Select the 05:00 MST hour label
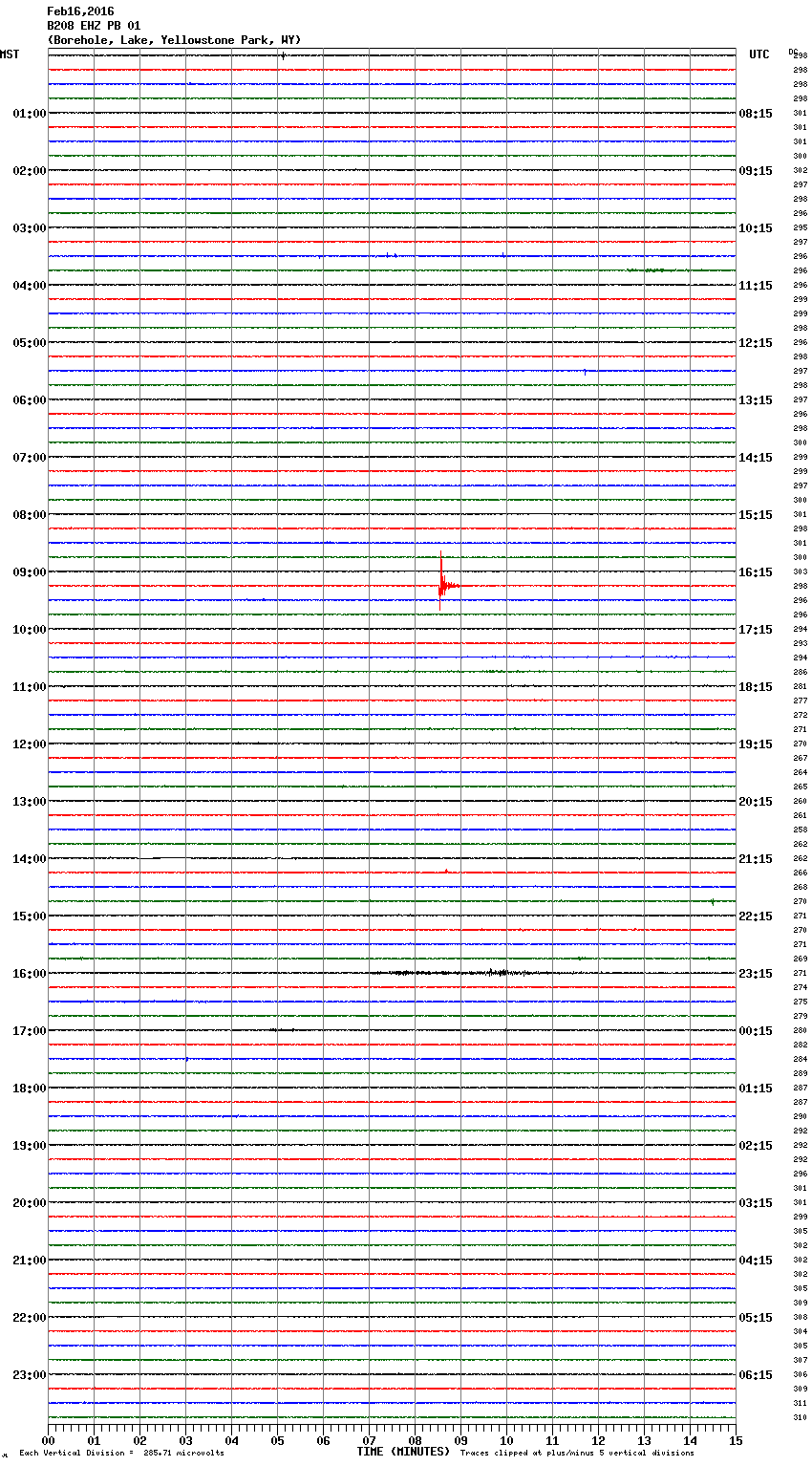This screenshot has width=812, height=1466. [30, 343]
